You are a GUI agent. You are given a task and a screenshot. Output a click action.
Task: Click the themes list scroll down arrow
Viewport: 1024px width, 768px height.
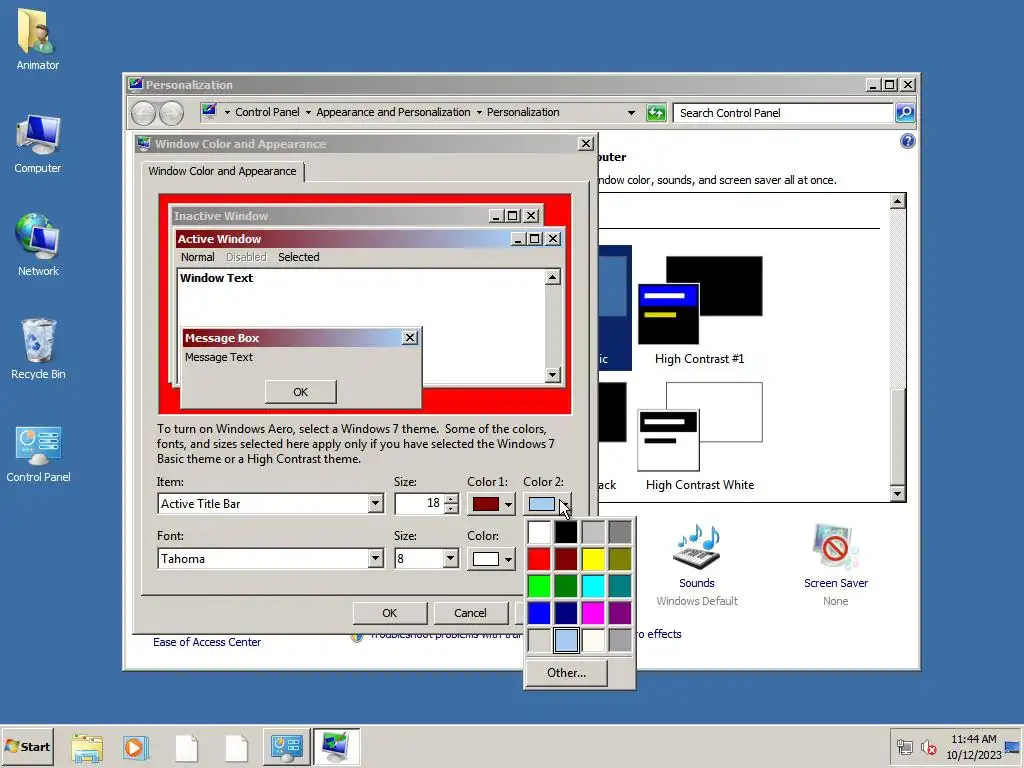coord(898,494)
